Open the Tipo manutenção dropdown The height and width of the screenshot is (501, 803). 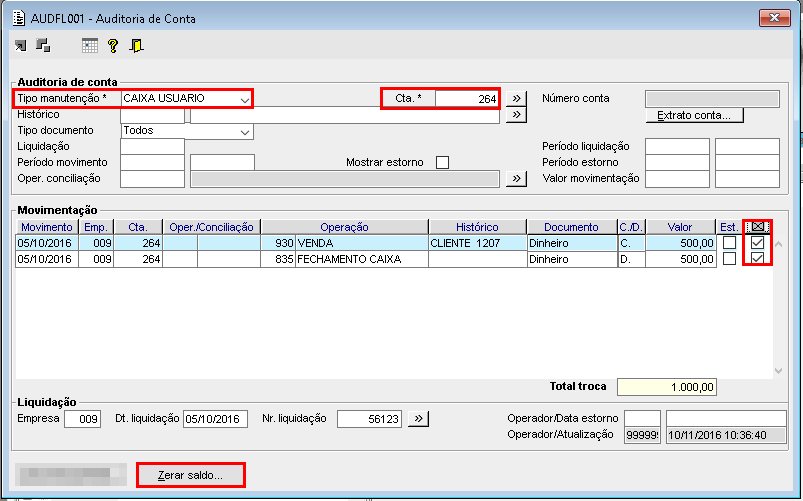point(245,99)
